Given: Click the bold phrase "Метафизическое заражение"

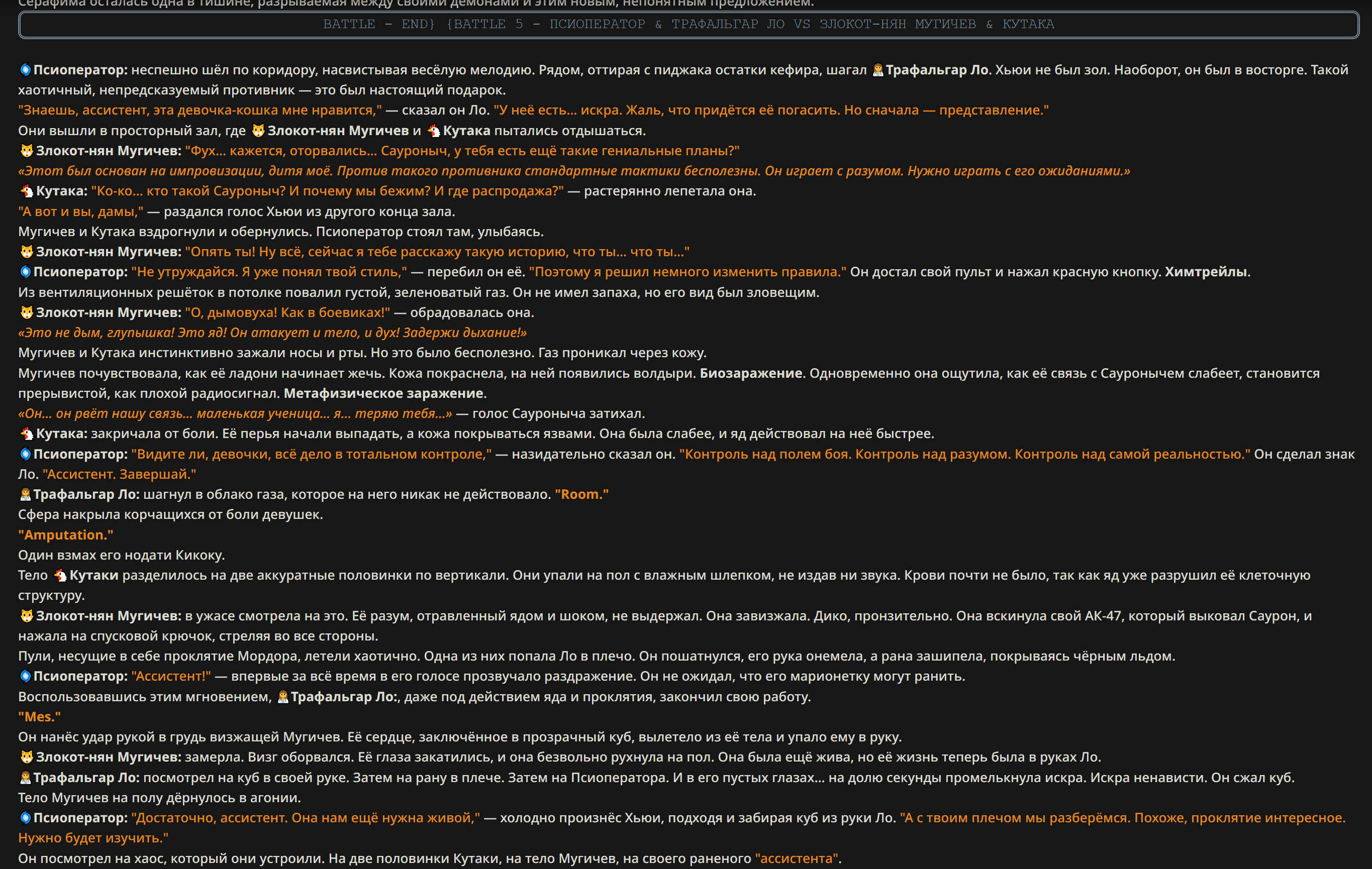Looking at the screenshot, I should click(x=383, y=393).
